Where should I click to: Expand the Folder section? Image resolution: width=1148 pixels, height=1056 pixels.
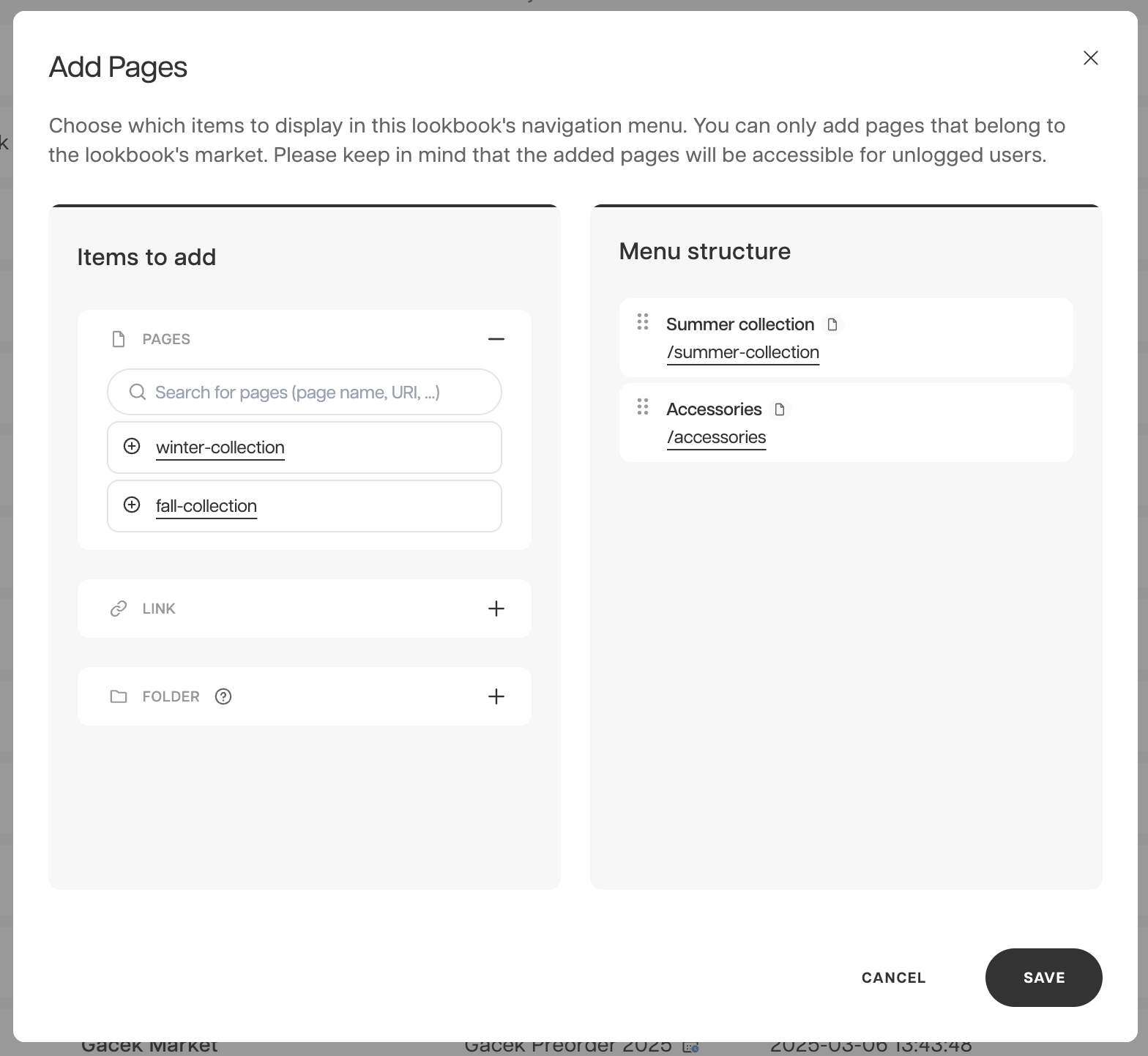tap(496, 696)
